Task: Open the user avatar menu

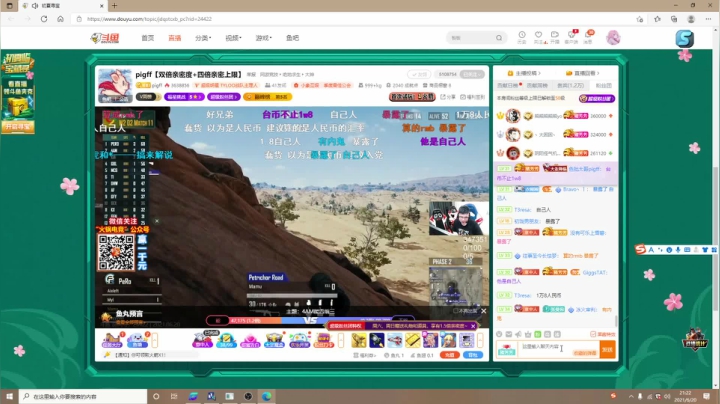Action: pos(613,38)
